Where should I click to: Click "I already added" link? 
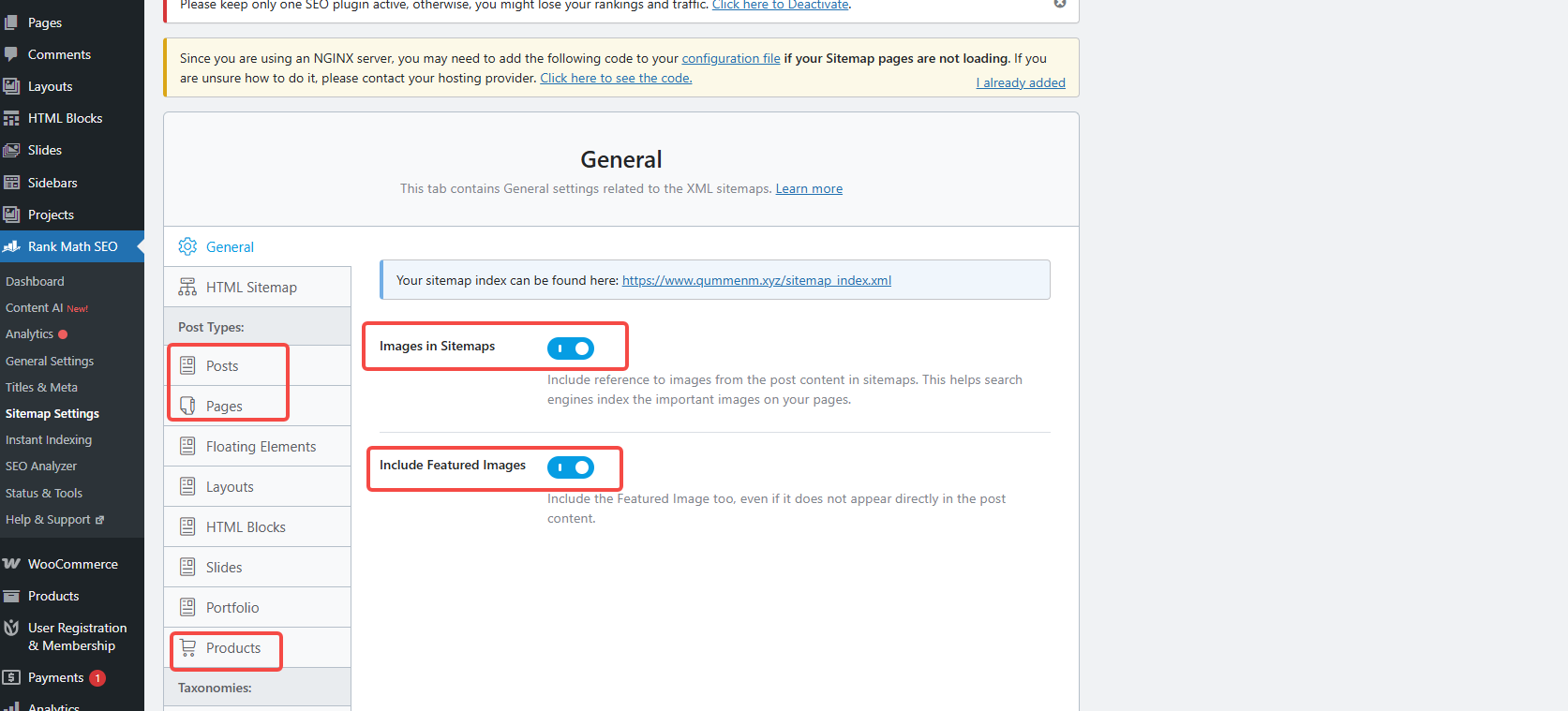pos(1021,82)
